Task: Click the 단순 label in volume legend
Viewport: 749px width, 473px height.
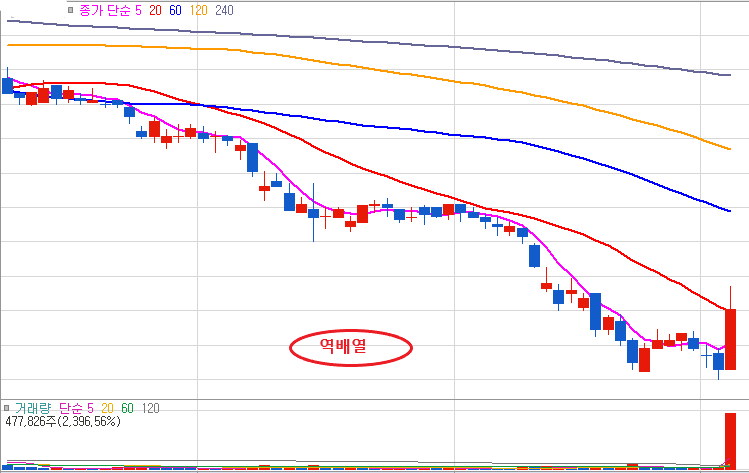Action: 71,408
